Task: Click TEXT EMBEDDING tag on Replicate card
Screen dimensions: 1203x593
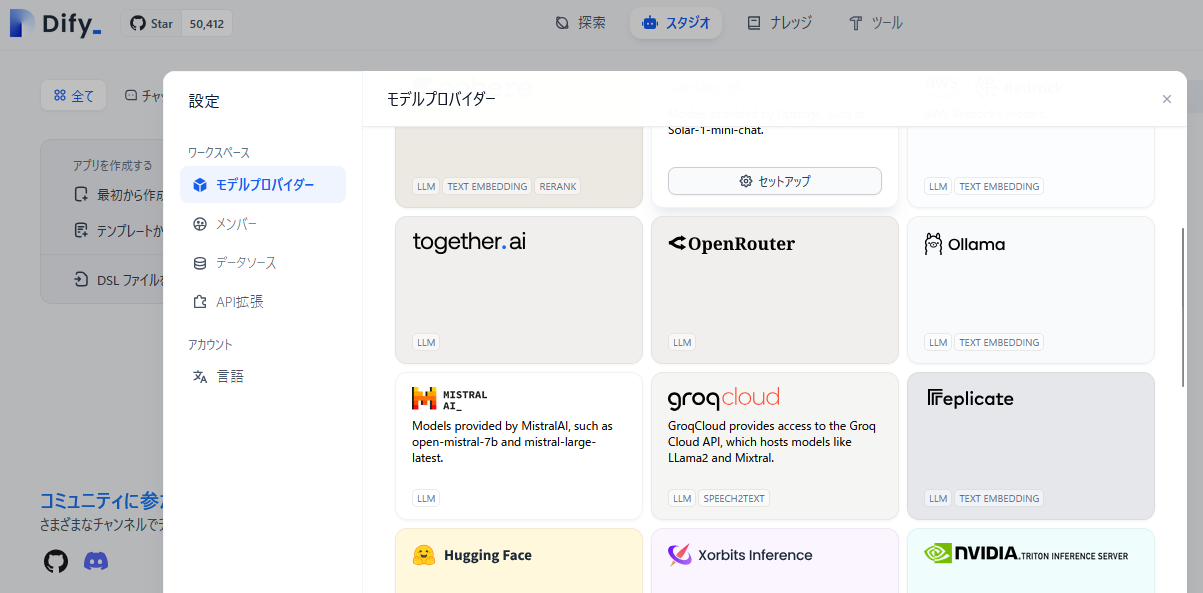Action: pos(999,498)
